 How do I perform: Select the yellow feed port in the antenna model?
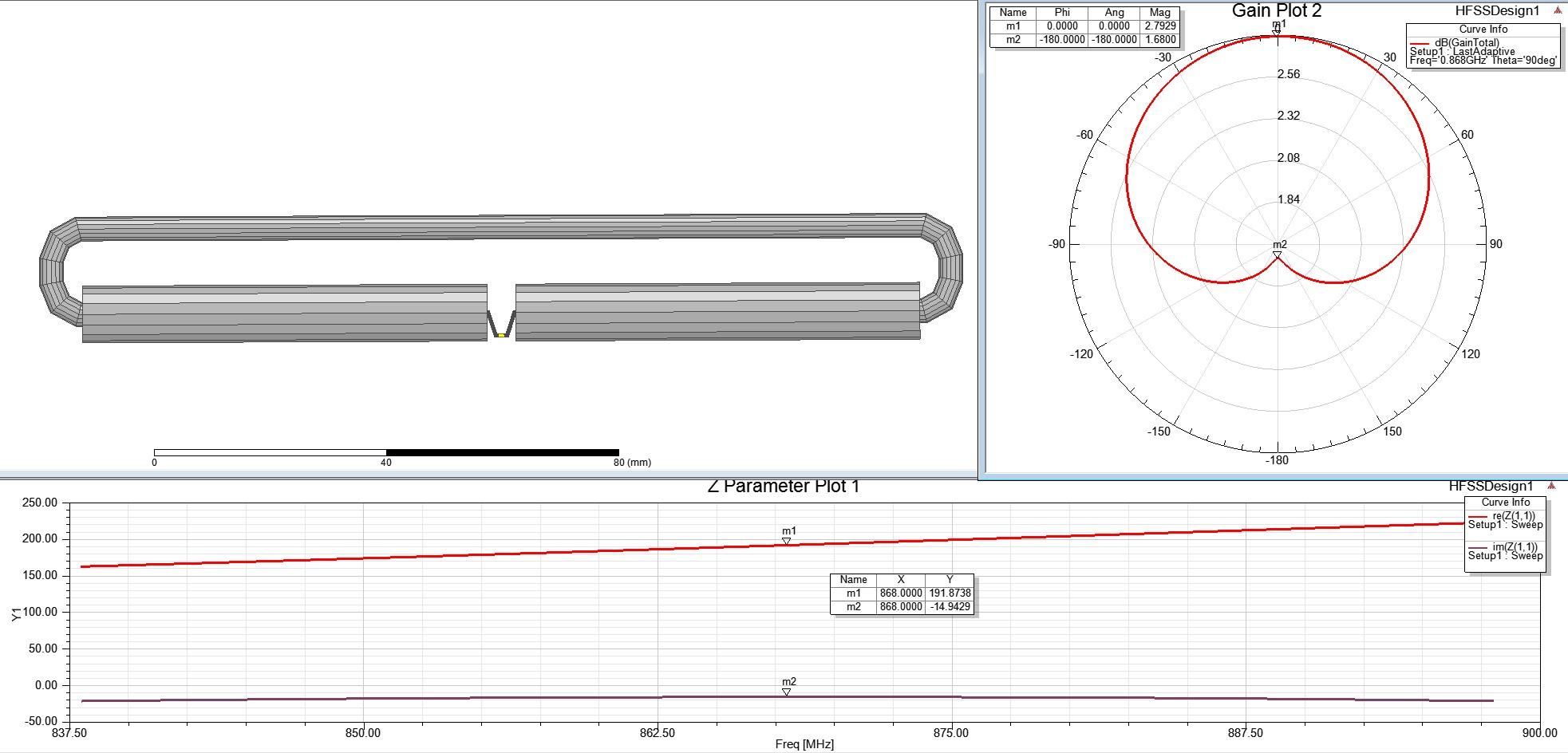(501, 335)
